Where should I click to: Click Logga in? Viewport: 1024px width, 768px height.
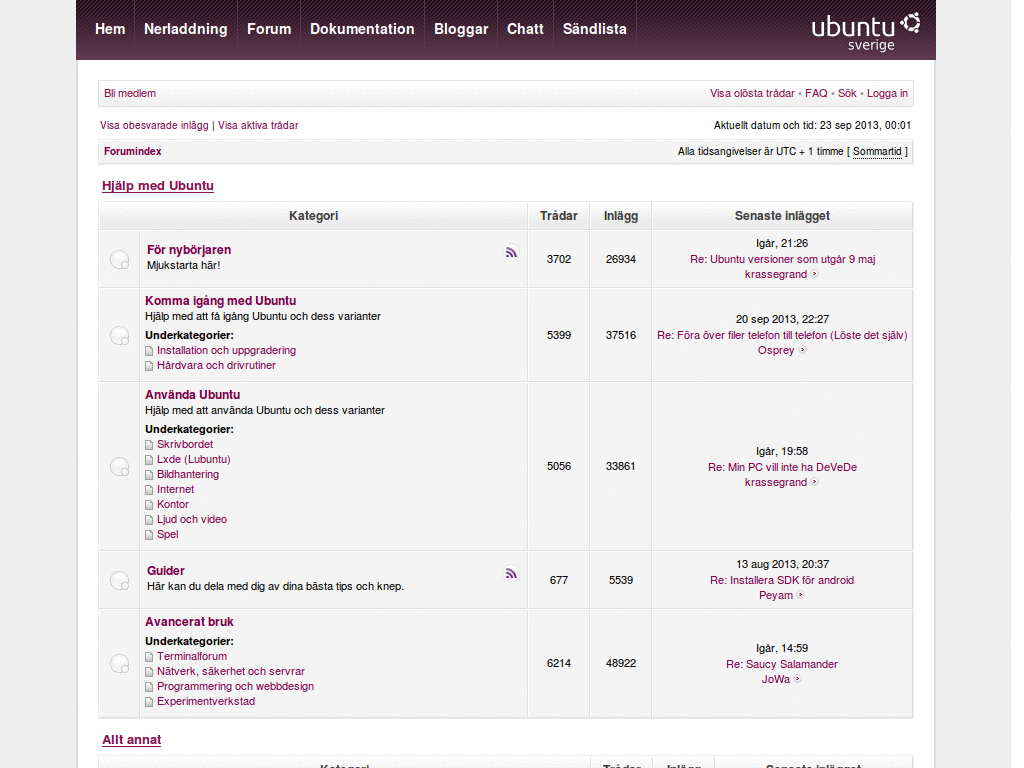pos(886,93)
